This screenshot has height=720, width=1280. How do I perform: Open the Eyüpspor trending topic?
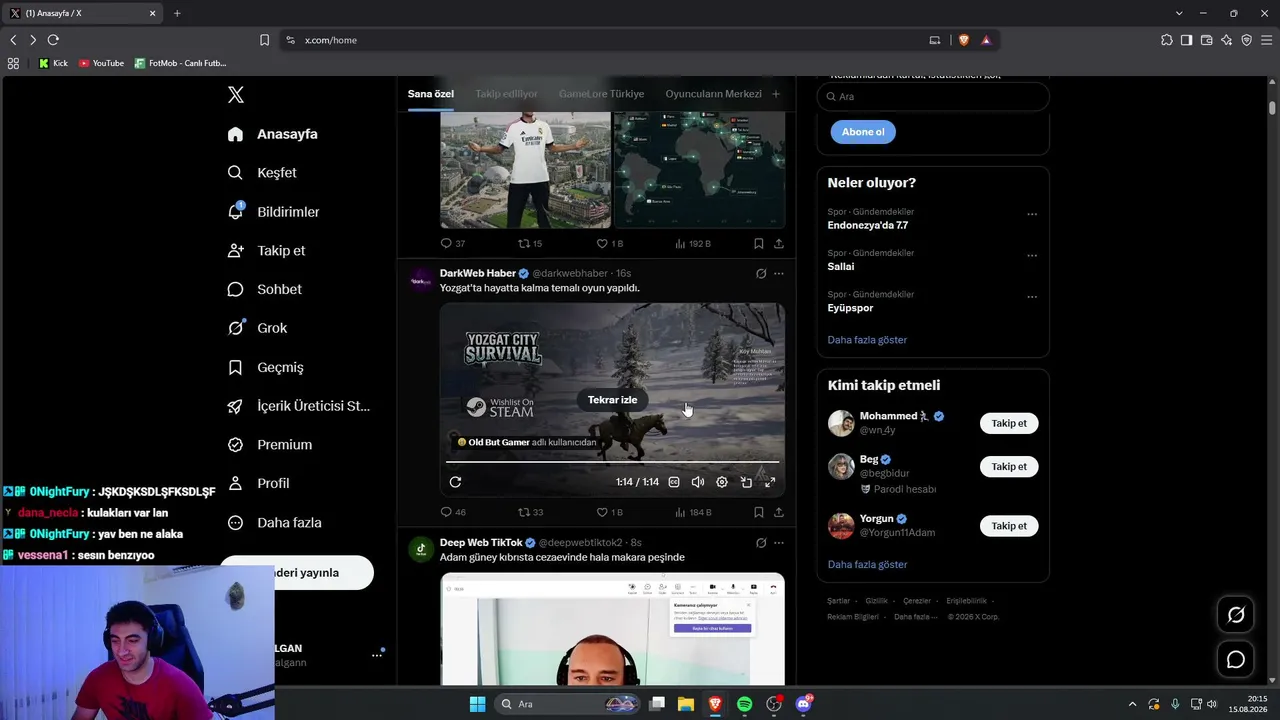pos(851,308)
